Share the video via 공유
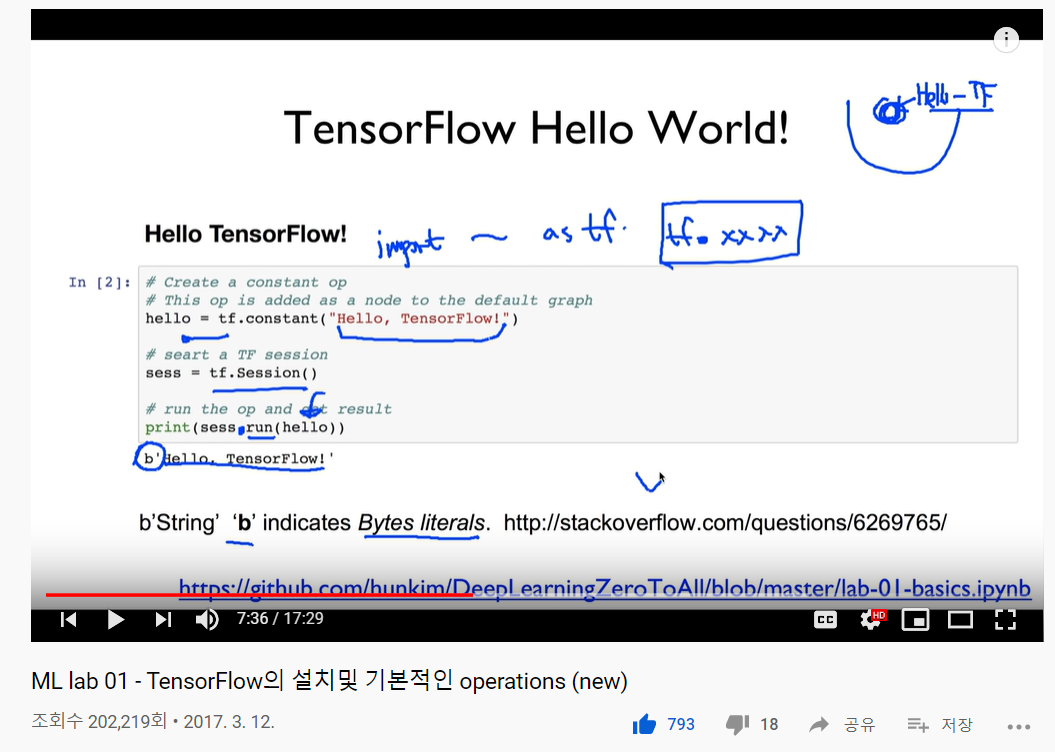 coord(841,724)
